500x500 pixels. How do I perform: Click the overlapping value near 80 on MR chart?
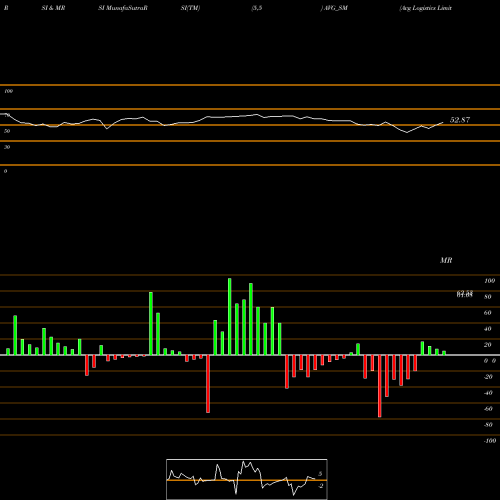pos(465,294)
